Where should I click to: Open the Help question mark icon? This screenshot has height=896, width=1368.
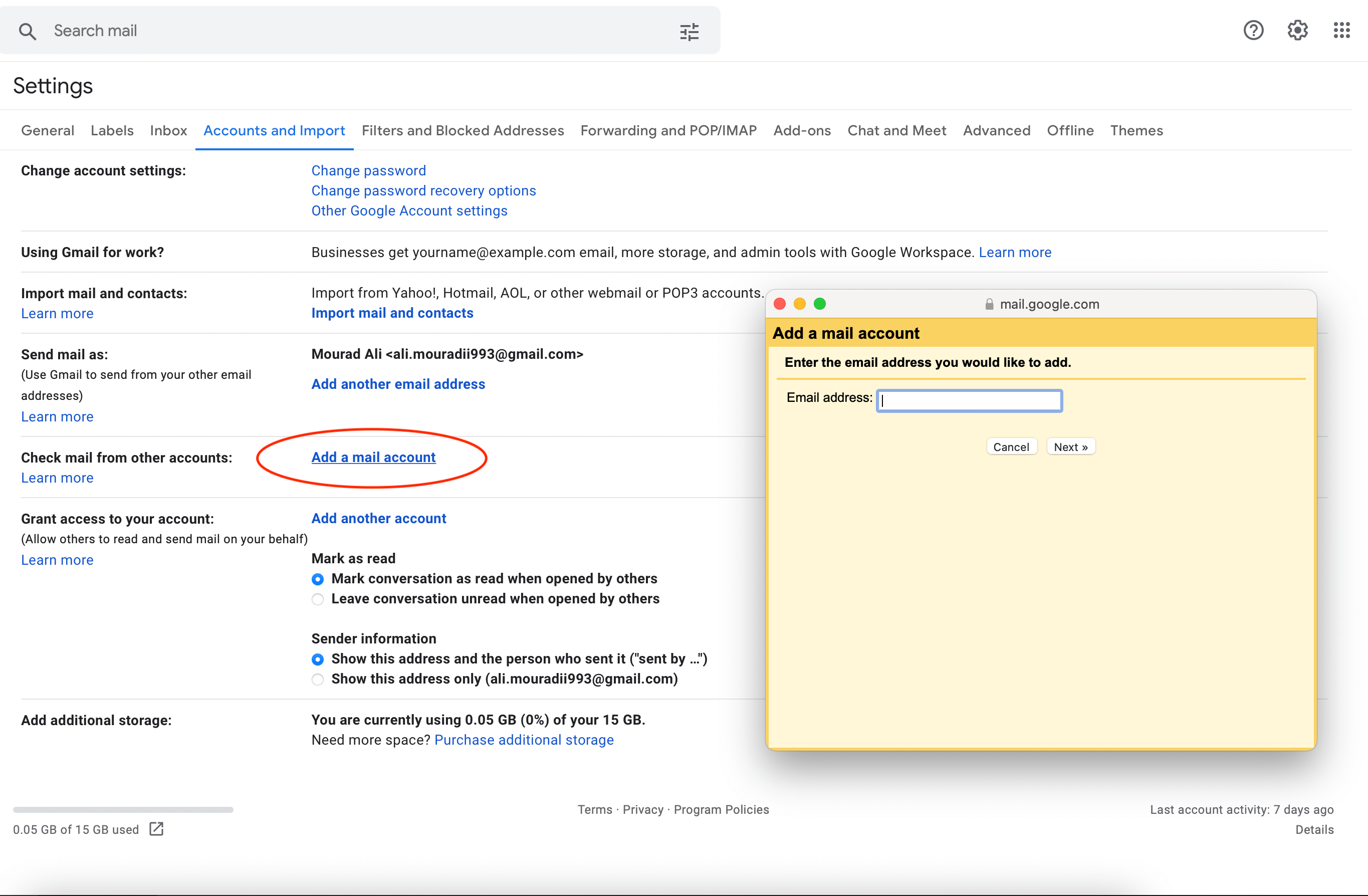(1253, 30)
